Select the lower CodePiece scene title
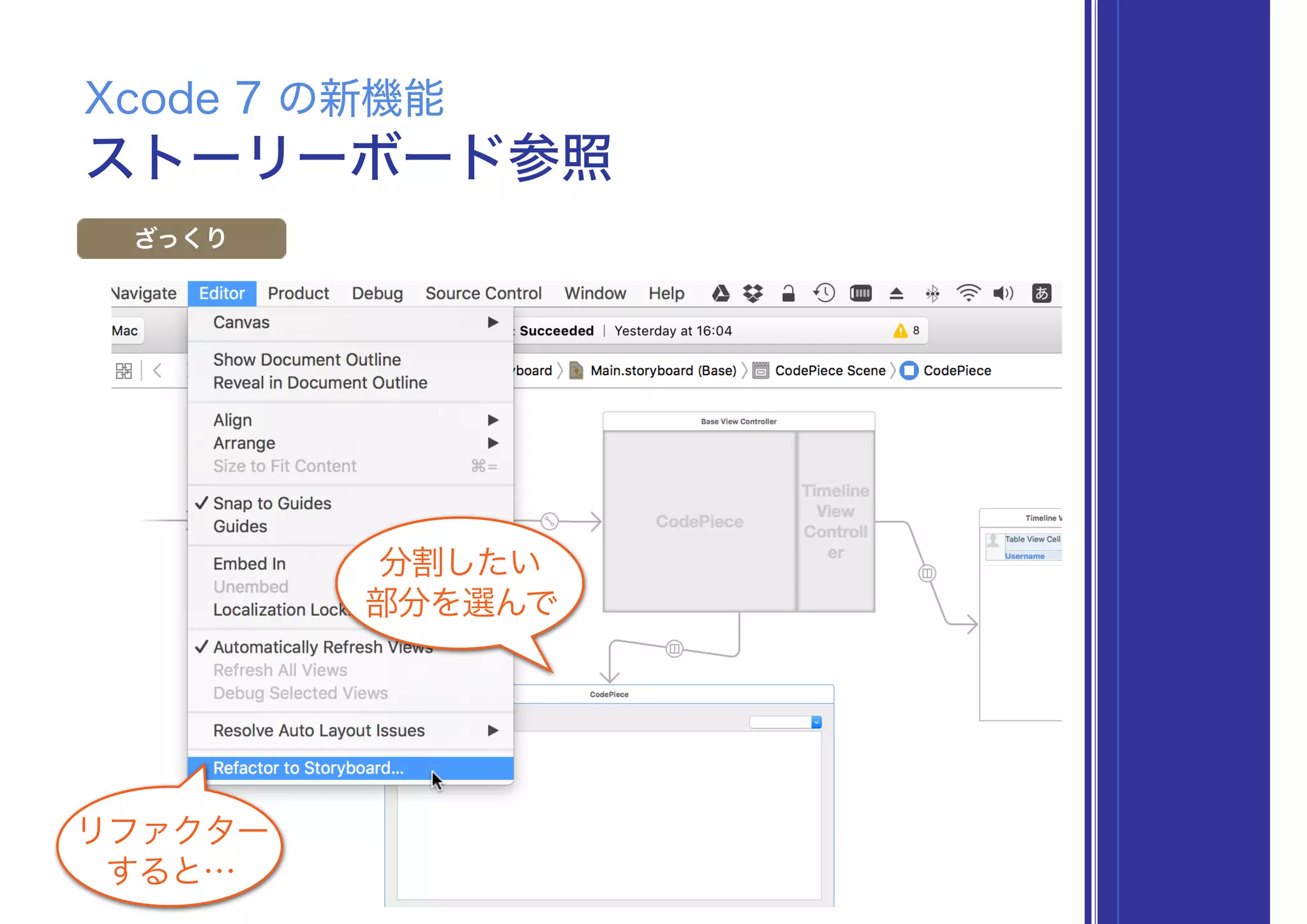Screen dimensions: 1307x924 point(609,694)
